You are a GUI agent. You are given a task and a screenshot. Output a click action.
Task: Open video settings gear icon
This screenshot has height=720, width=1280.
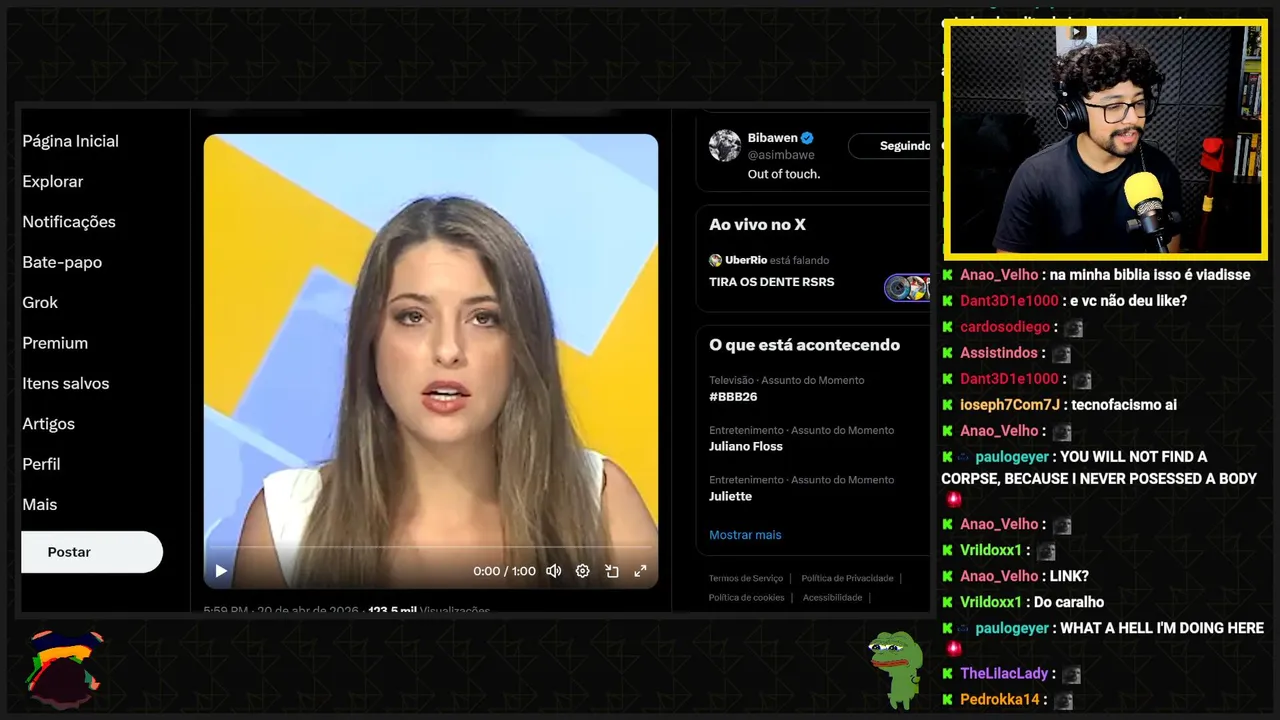[582, 571]
